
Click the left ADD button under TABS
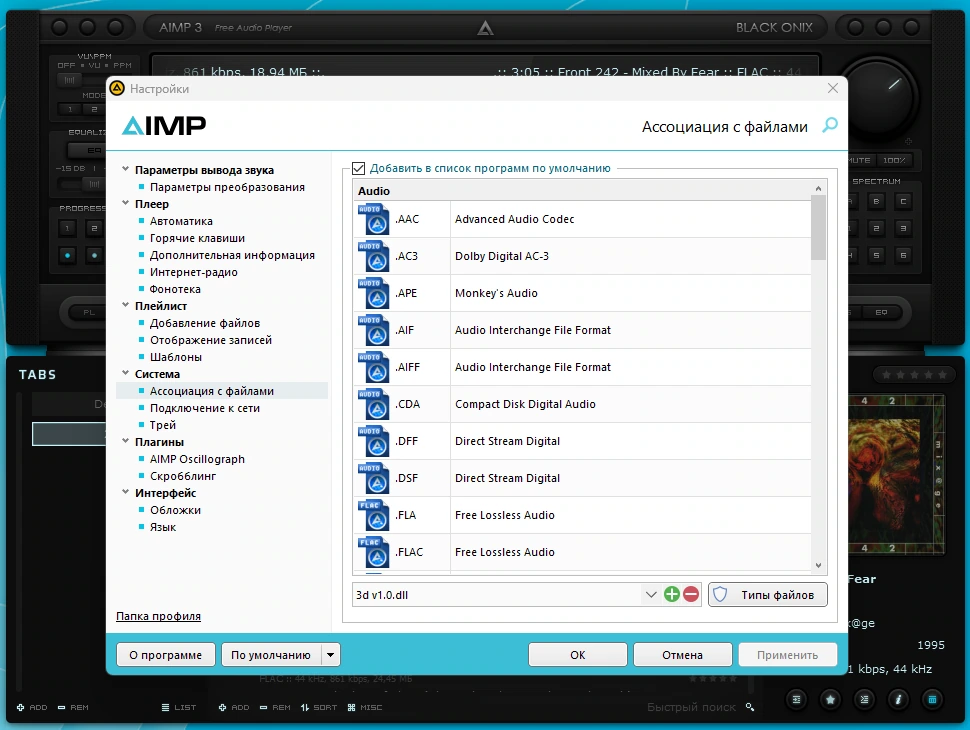(x=32, y=707)
